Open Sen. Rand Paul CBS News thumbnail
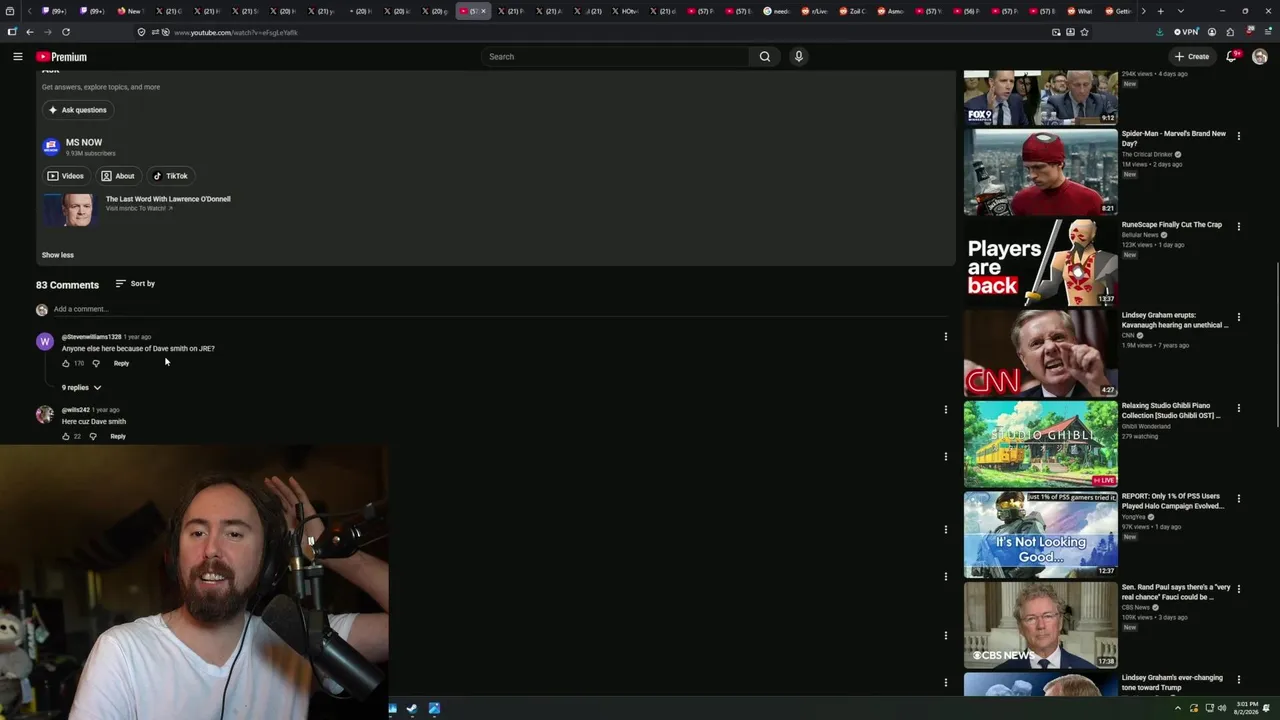The image size is (1280, 720). (1040, 625)
